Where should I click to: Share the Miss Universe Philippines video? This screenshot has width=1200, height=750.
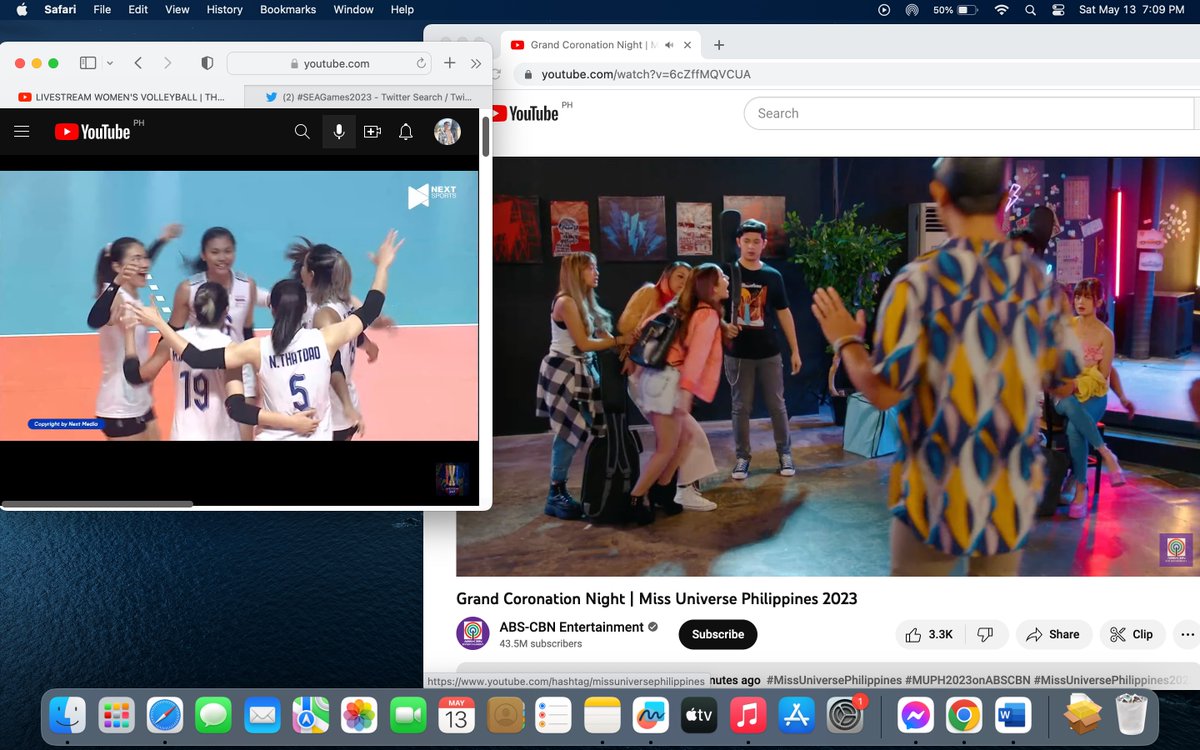(x=1053, y=634)
